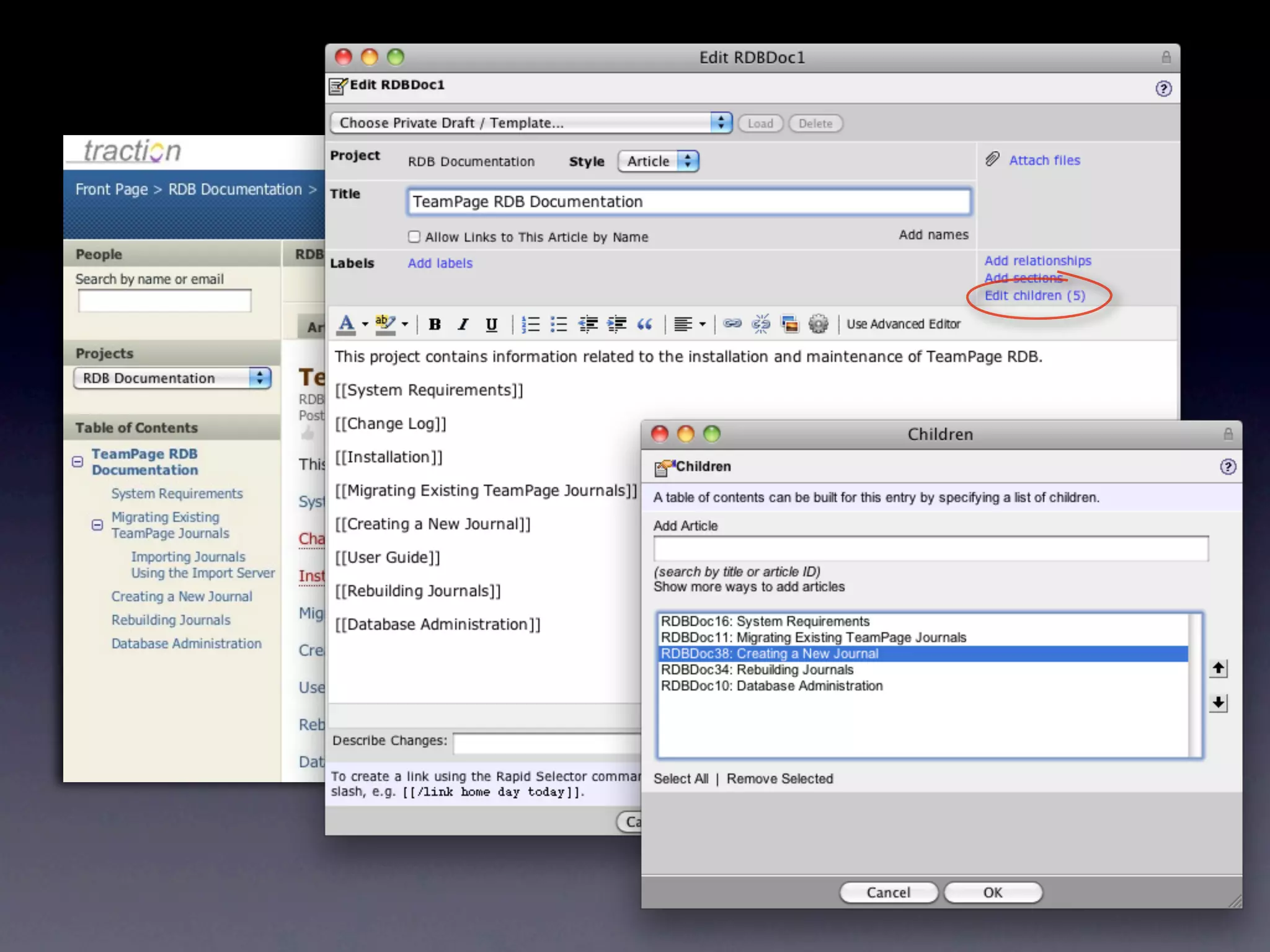Enable Allow Links to This Article by Name
The height and width of the screenshot is (952, 1270).
(414, 237)
